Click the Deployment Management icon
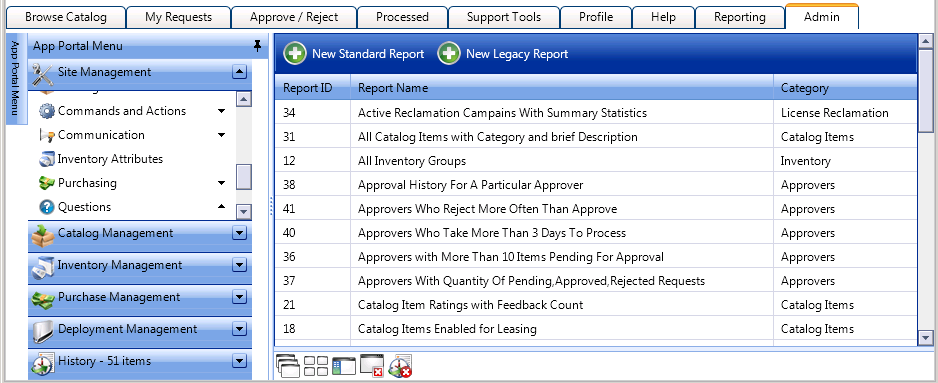 coord(42,331)
